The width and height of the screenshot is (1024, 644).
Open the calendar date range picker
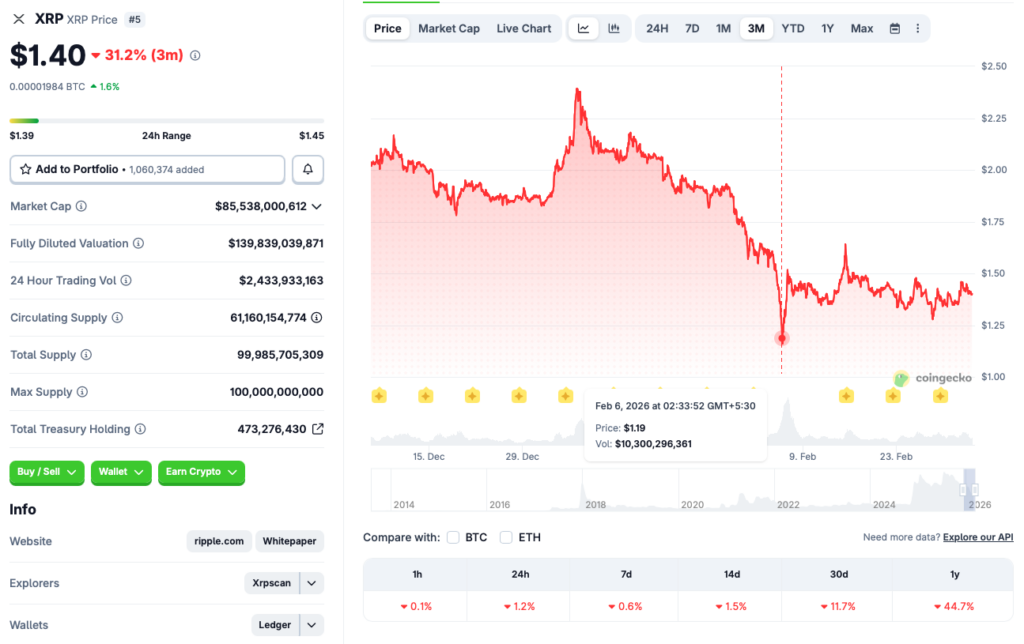pyautogui.click(x=895, y=28)
